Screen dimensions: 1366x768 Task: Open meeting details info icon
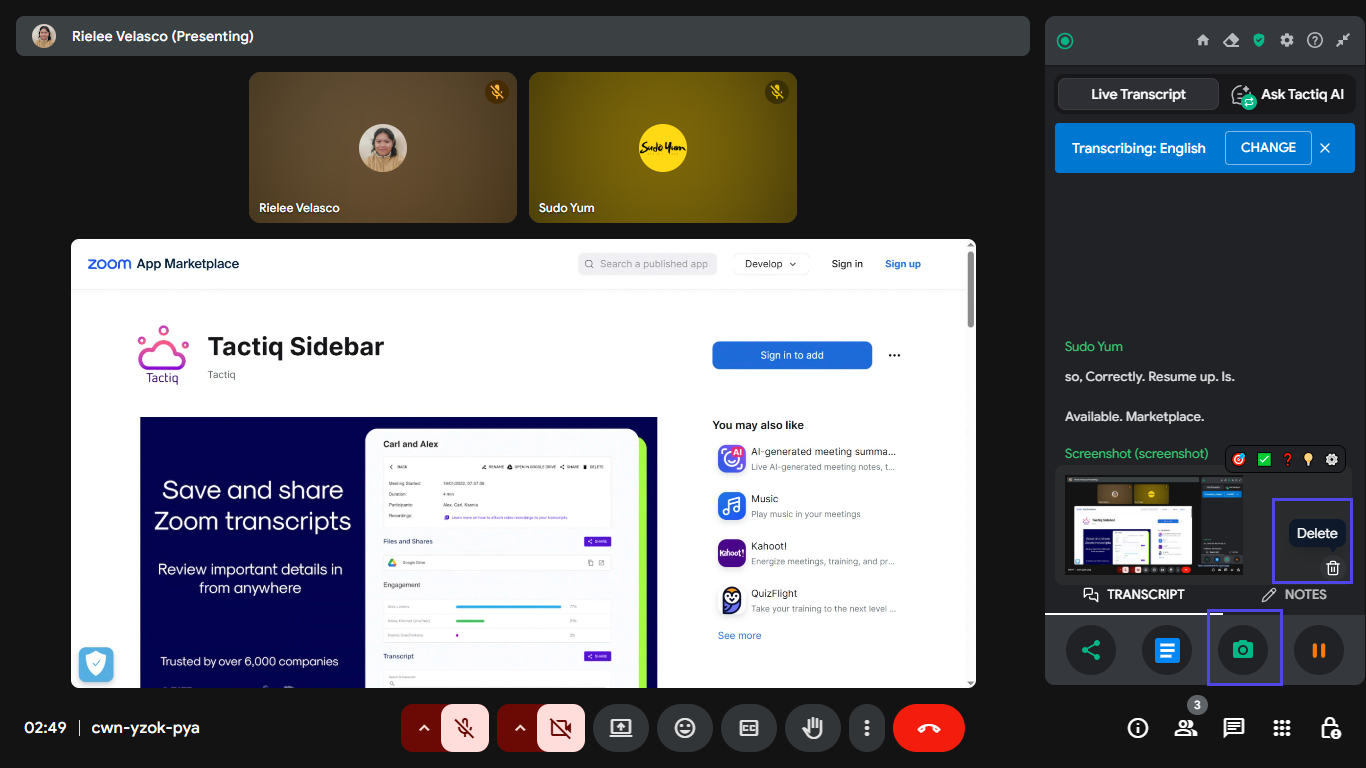(x=1138, y=728)
